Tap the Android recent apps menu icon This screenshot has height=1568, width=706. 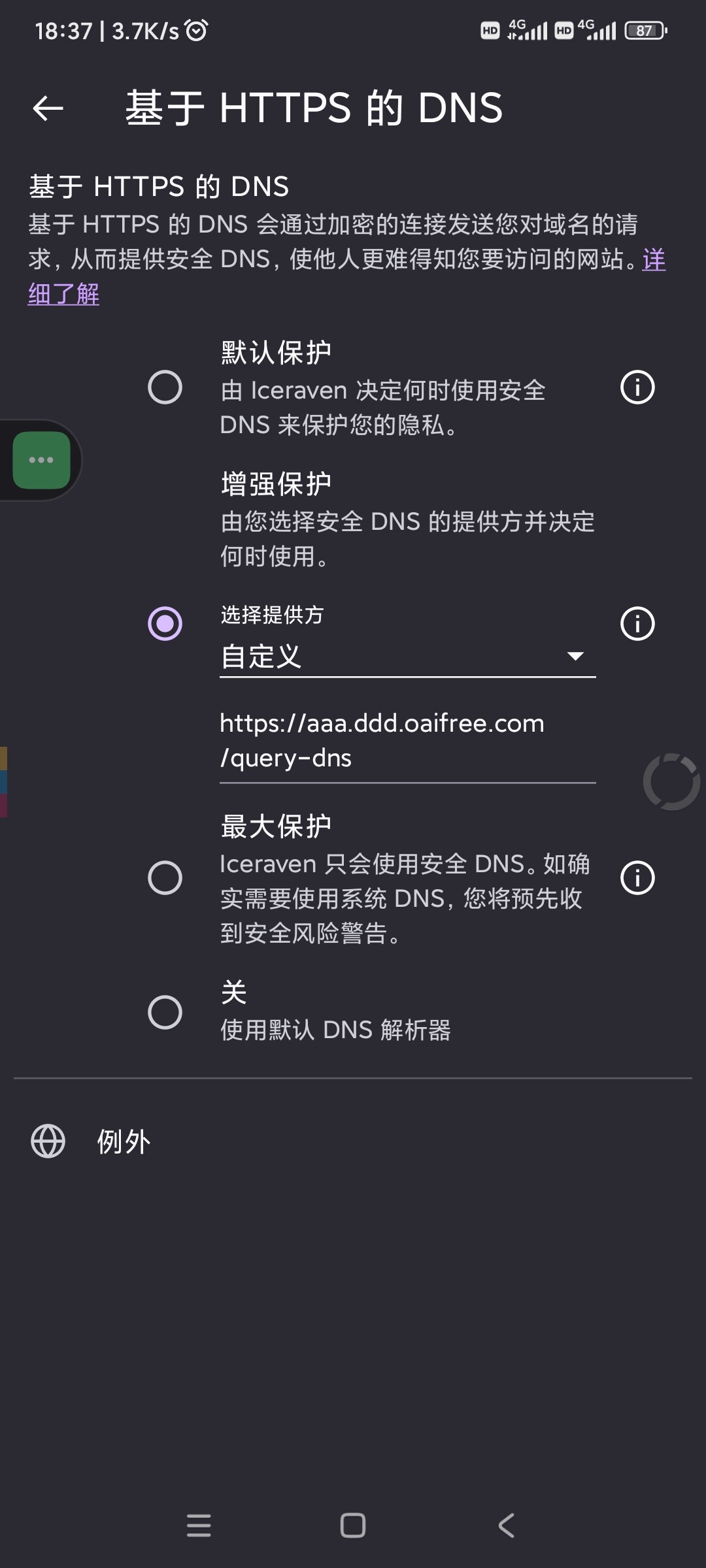tap(199, 1526)
